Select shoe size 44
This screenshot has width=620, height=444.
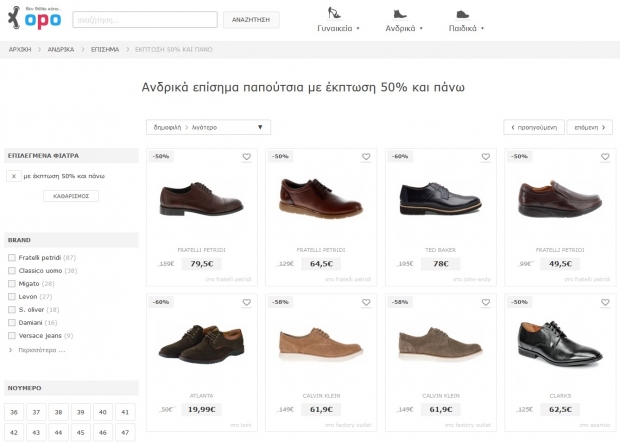(x=59, y=433)
